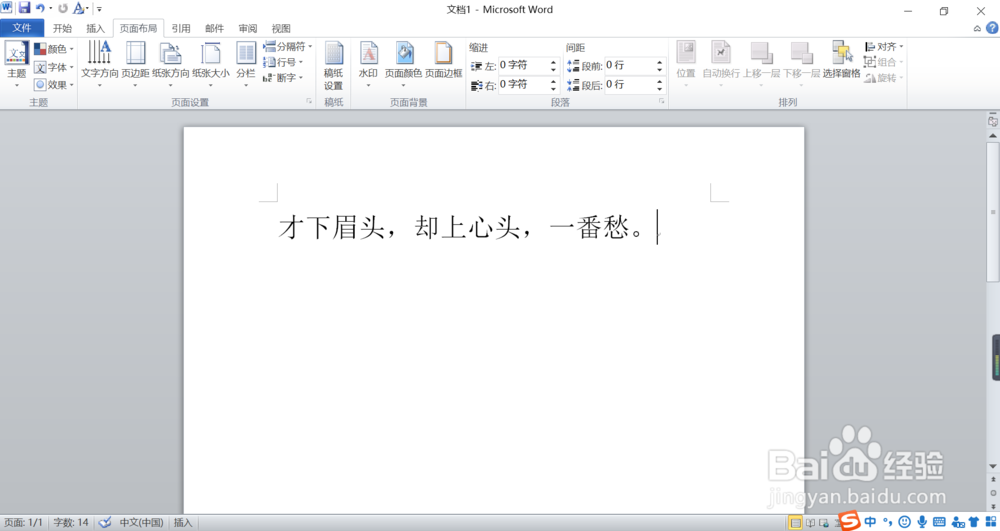Open the 水印 watermark menu
The width and height of the screenshot is (1000, 531).
click(368, 64)
